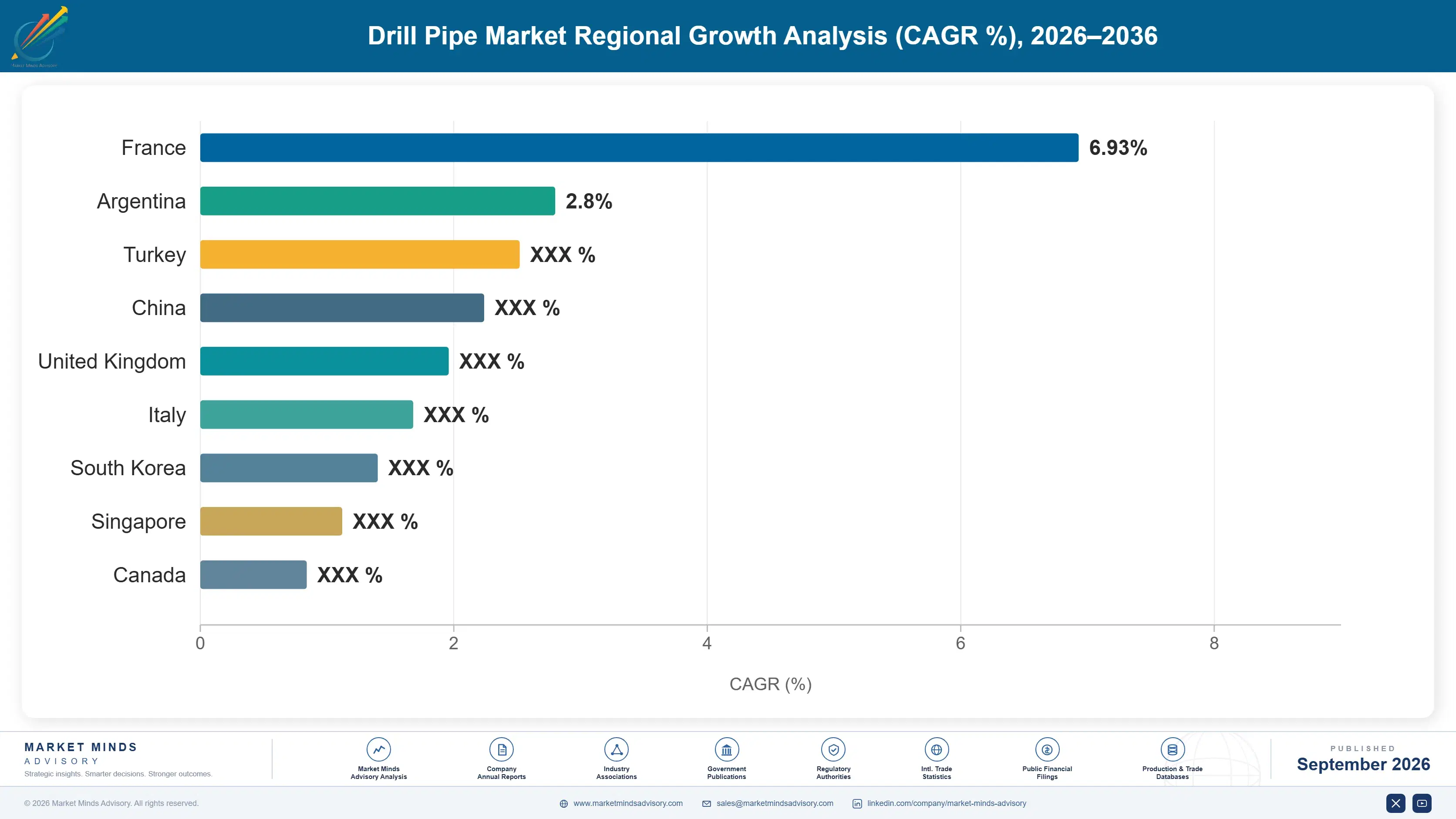Click the Company Annual Reports icon

click(501, 749)
